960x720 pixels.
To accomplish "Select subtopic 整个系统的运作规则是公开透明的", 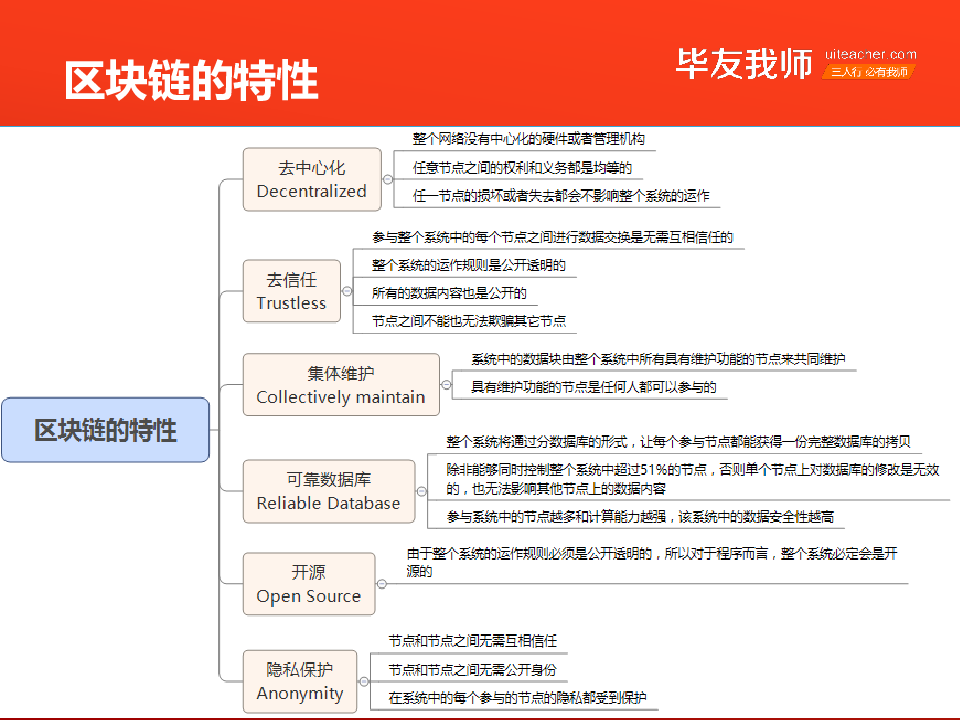I will (x=468, y=266).
